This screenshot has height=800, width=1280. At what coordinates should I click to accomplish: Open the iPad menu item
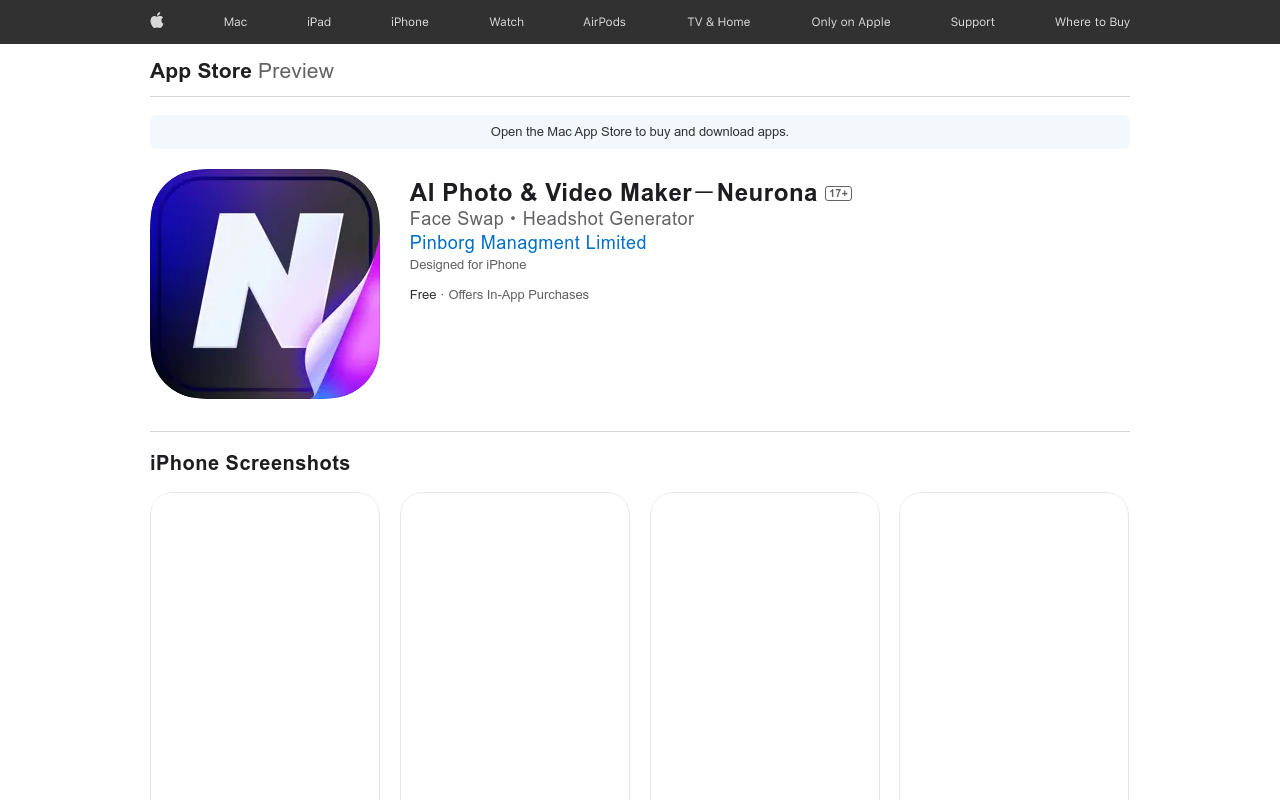click(319, 22)
